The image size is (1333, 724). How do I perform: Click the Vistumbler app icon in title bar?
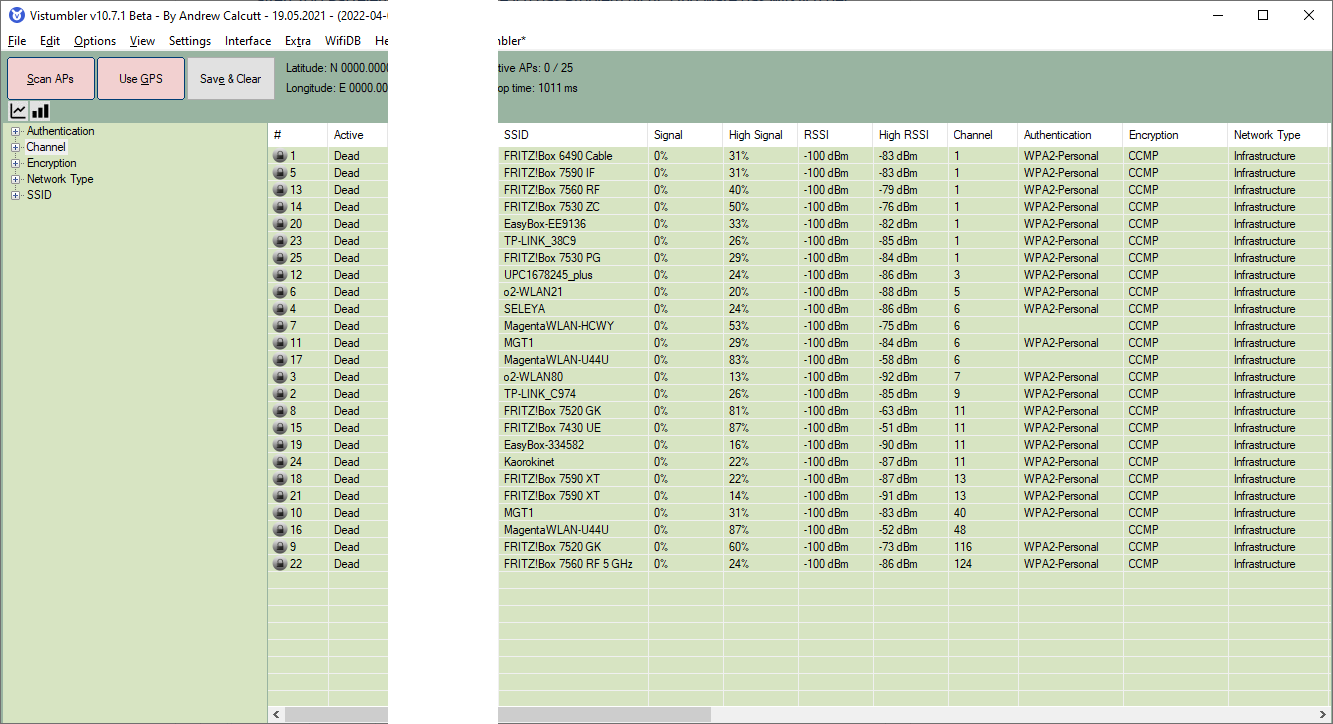(x=16, y=15)
